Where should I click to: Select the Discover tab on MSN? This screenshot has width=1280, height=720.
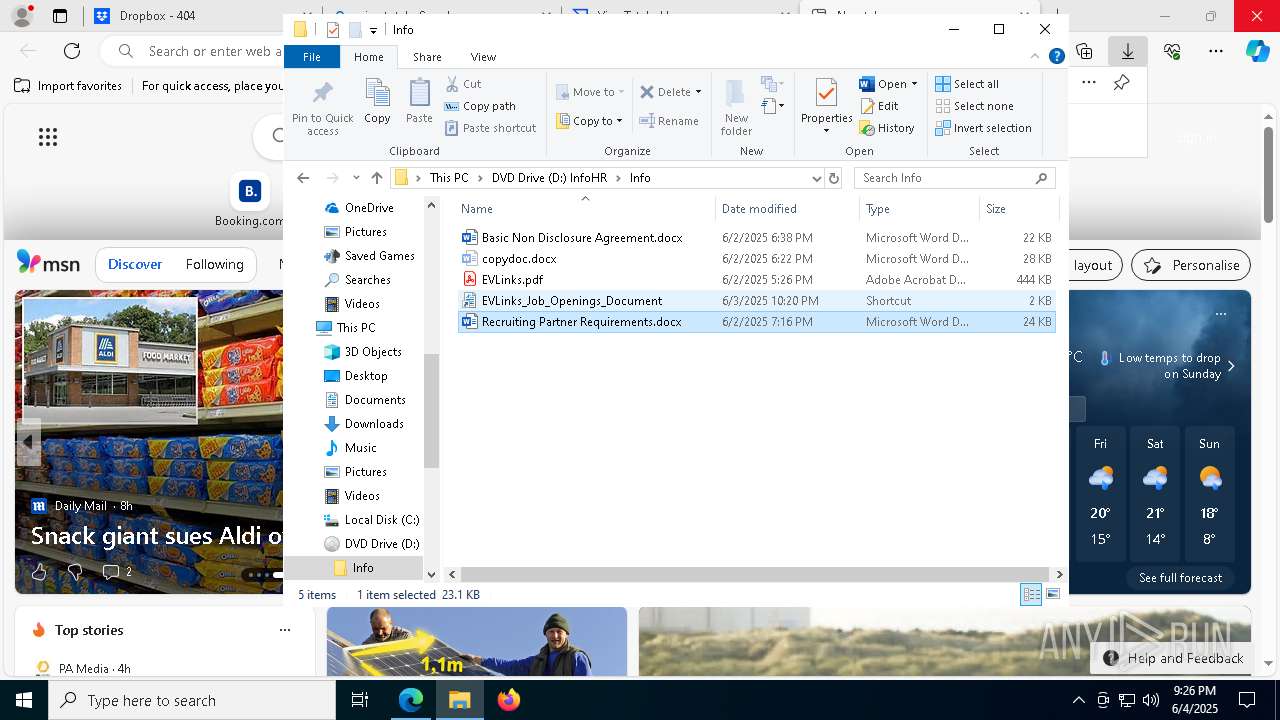click(135, 265)
